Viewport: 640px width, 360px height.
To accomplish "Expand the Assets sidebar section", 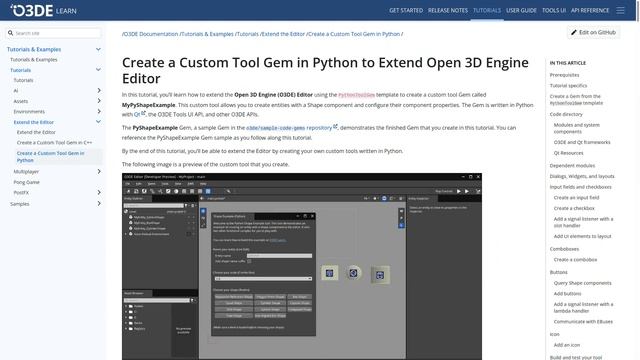I will 99,101.
